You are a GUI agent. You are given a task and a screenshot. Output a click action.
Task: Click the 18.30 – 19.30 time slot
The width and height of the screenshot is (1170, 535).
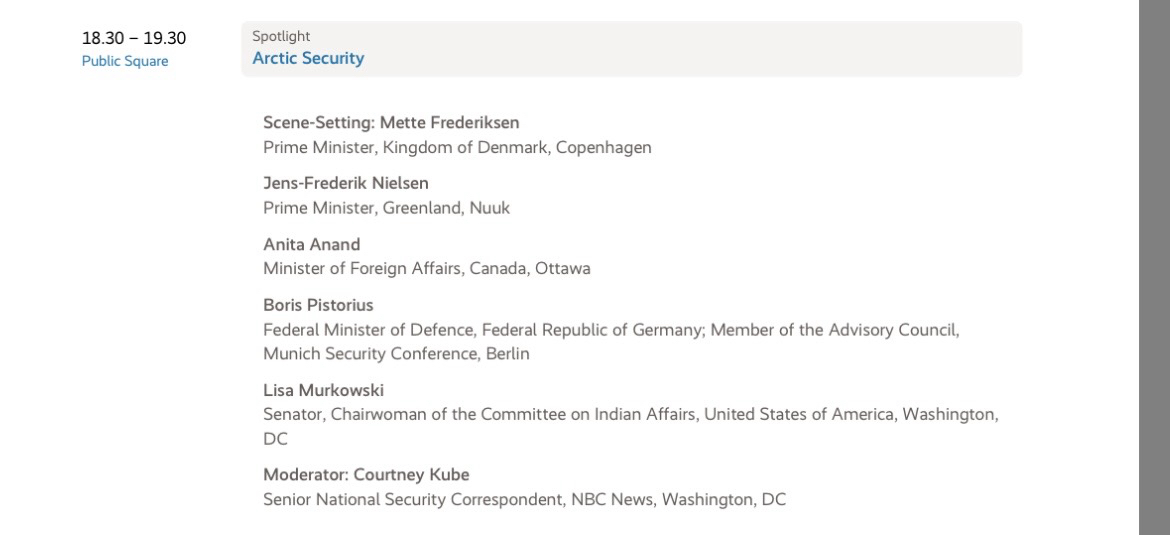(134, 38)
